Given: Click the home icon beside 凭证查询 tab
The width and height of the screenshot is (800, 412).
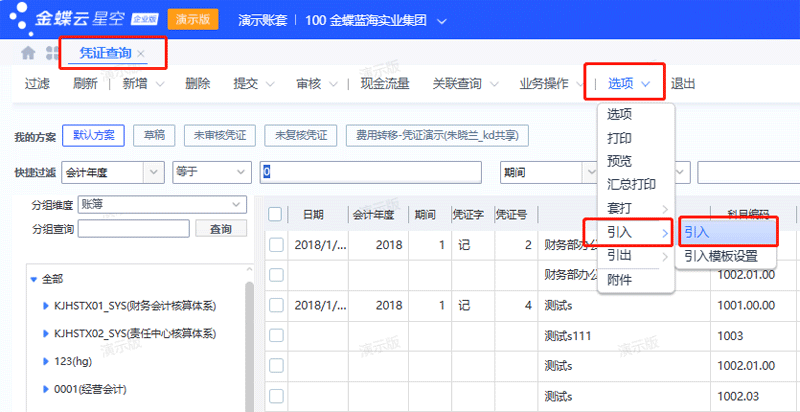Looking at the screenshot, I should click(x=27, y=53).
